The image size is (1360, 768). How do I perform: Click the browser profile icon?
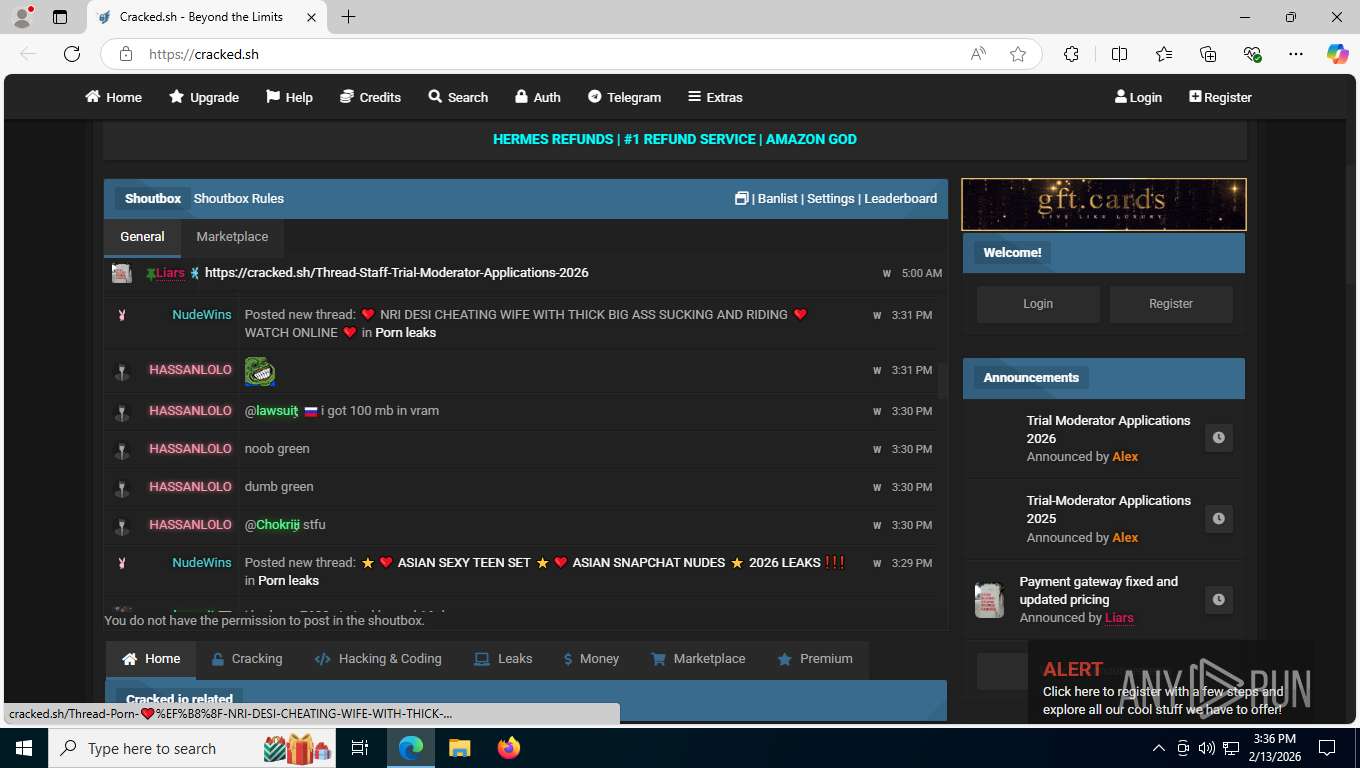click(22, 17)
